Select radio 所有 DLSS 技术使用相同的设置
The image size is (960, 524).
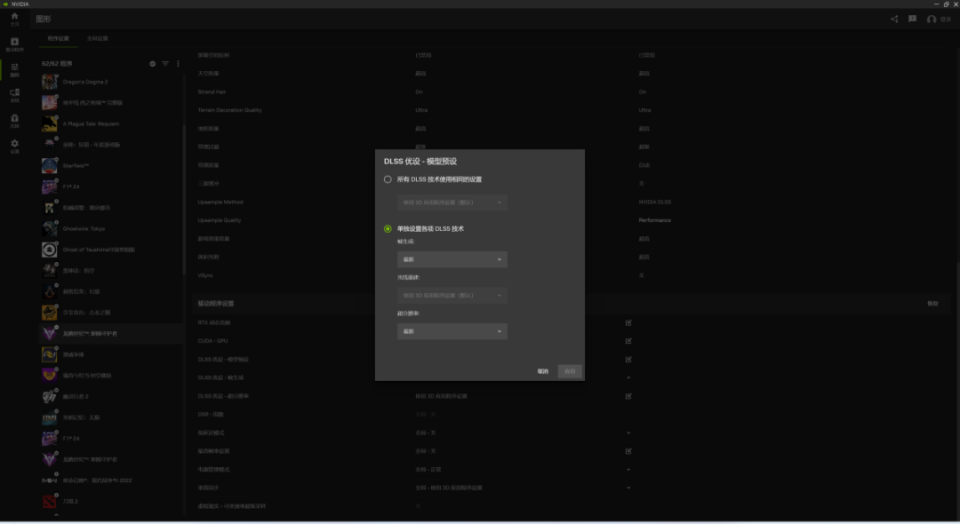pos(388,179)
